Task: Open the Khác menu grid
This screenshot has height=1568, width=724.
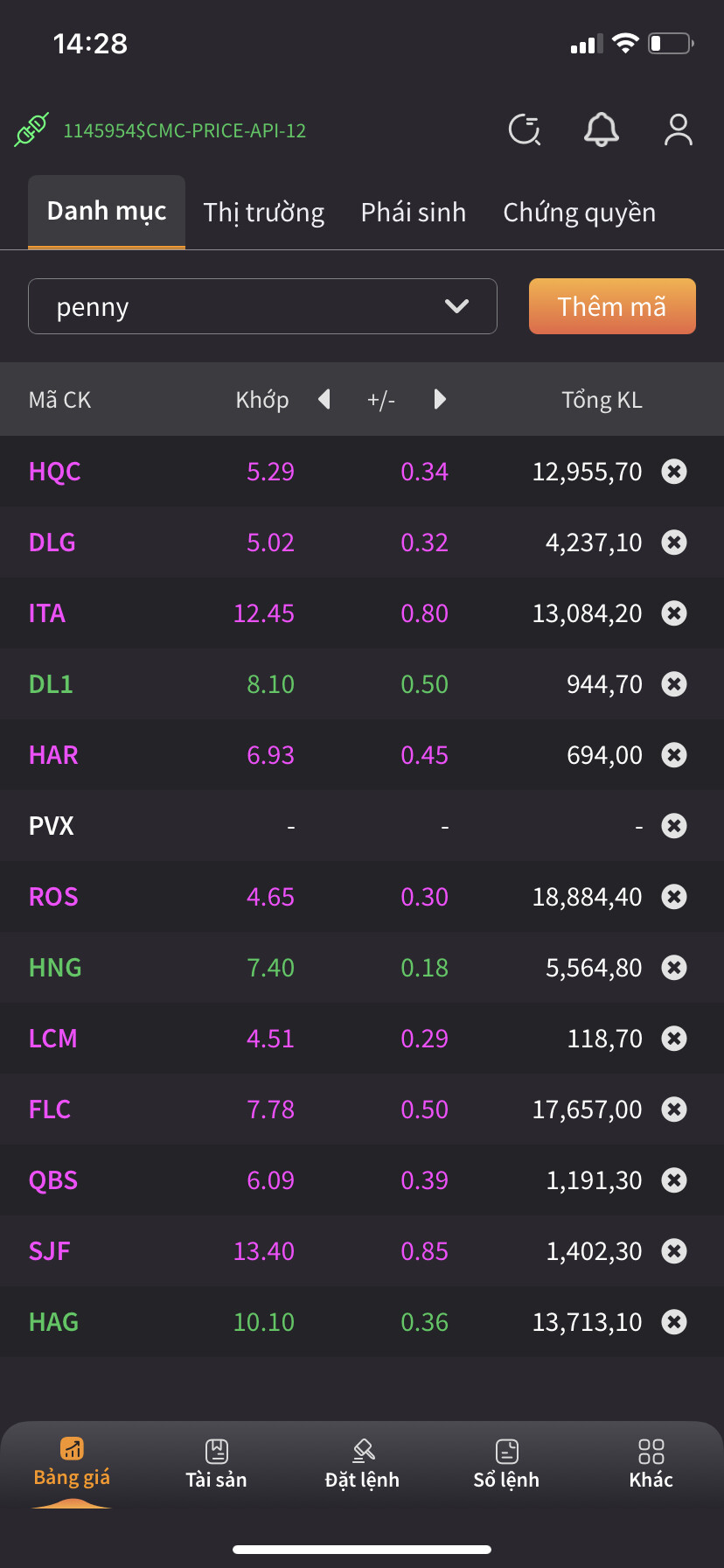Action: point(651,1463)
